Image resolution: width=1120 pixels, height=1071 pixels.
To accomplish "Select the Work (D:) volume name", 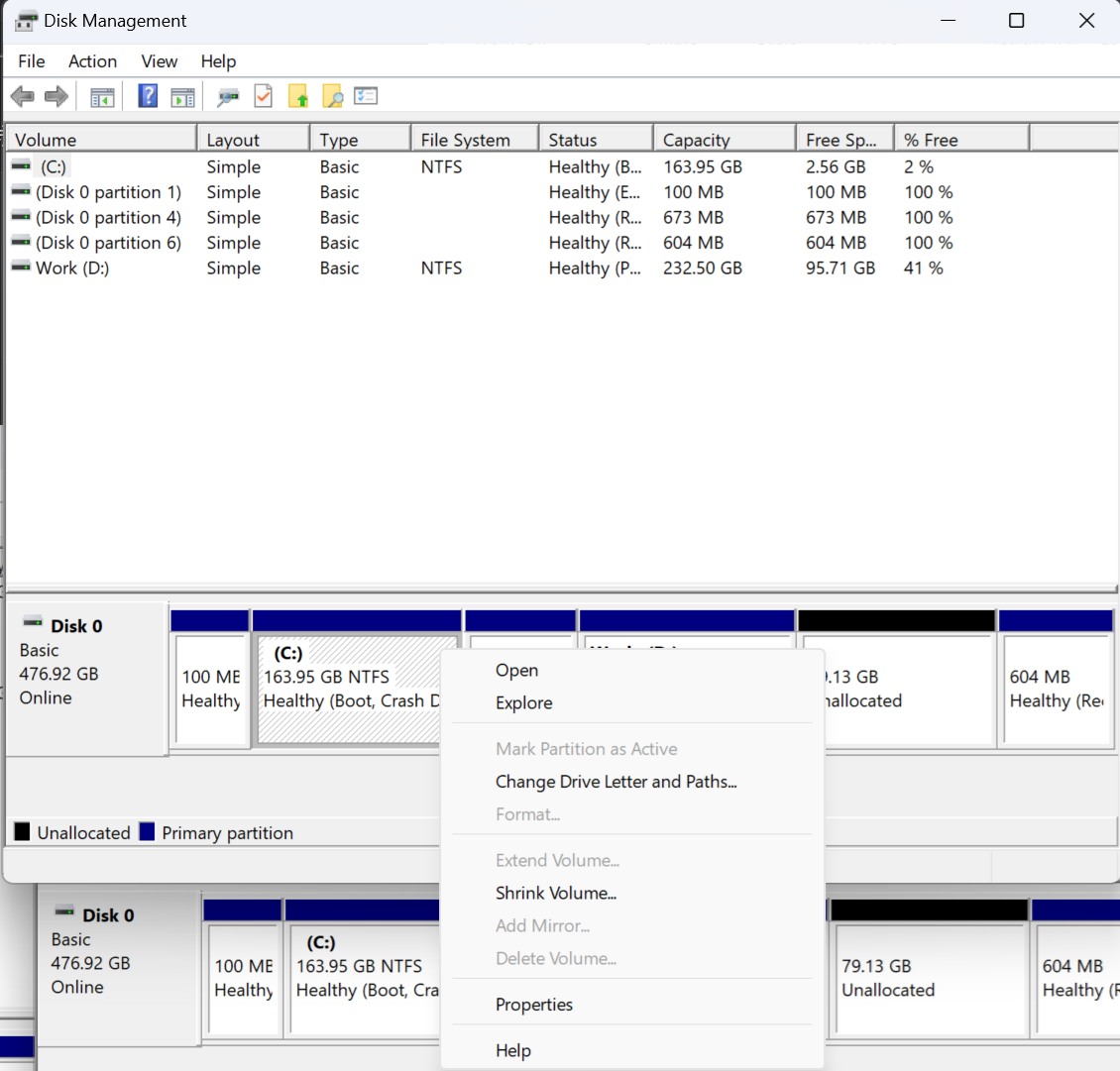I will pyautogui.click(x=72, y=268).
